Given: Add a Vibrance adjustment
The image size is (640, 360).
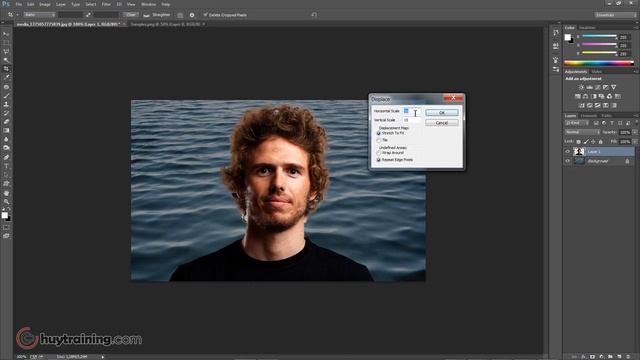Looking at the screenshot, I should click(613, 87).
